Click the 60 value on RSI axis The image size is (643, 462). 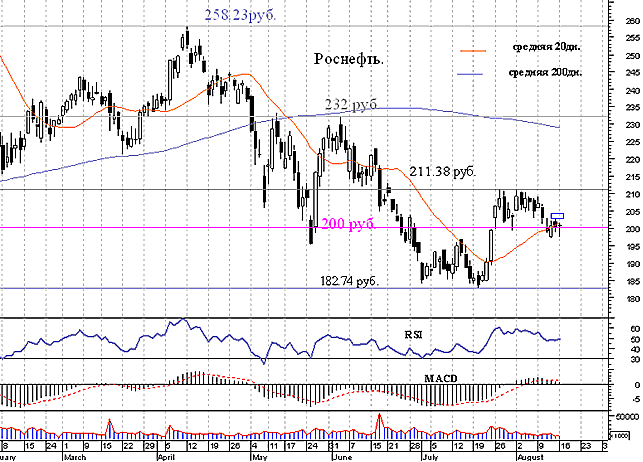[635, 329]
